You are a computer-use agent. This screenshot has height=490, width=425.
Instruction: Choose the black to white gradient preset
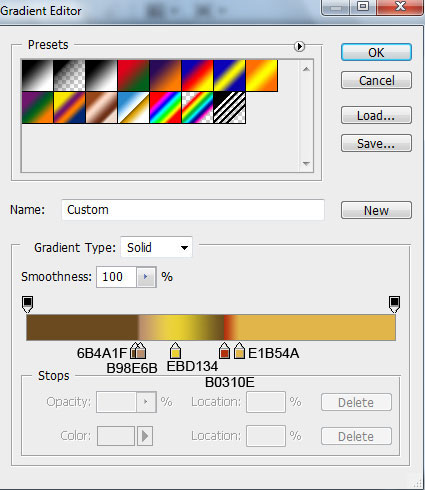pos(37,75)
